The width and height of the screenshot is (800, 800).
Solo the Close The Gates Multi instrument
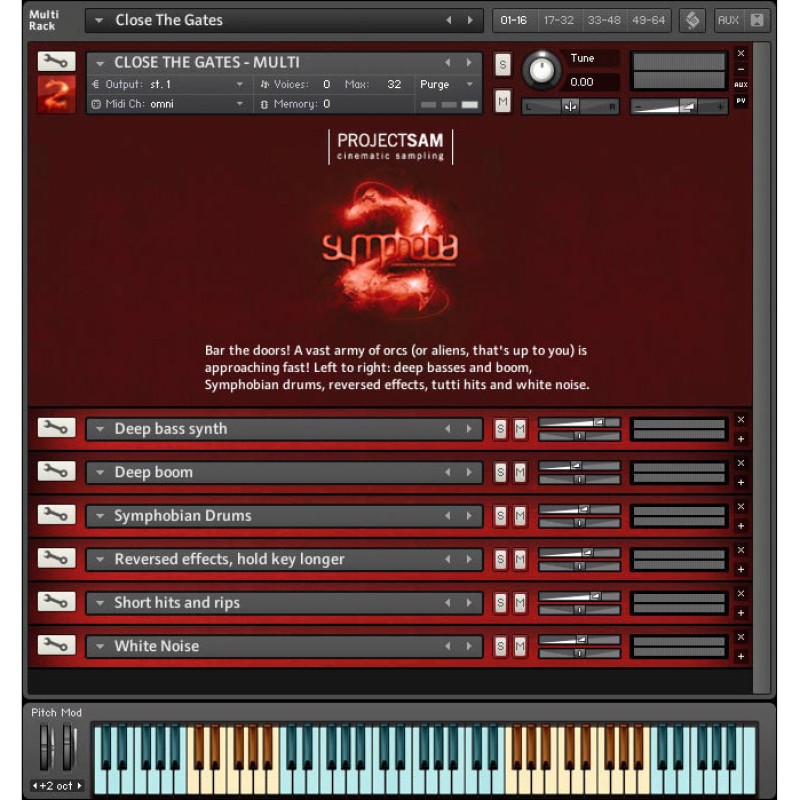[502, 65]
